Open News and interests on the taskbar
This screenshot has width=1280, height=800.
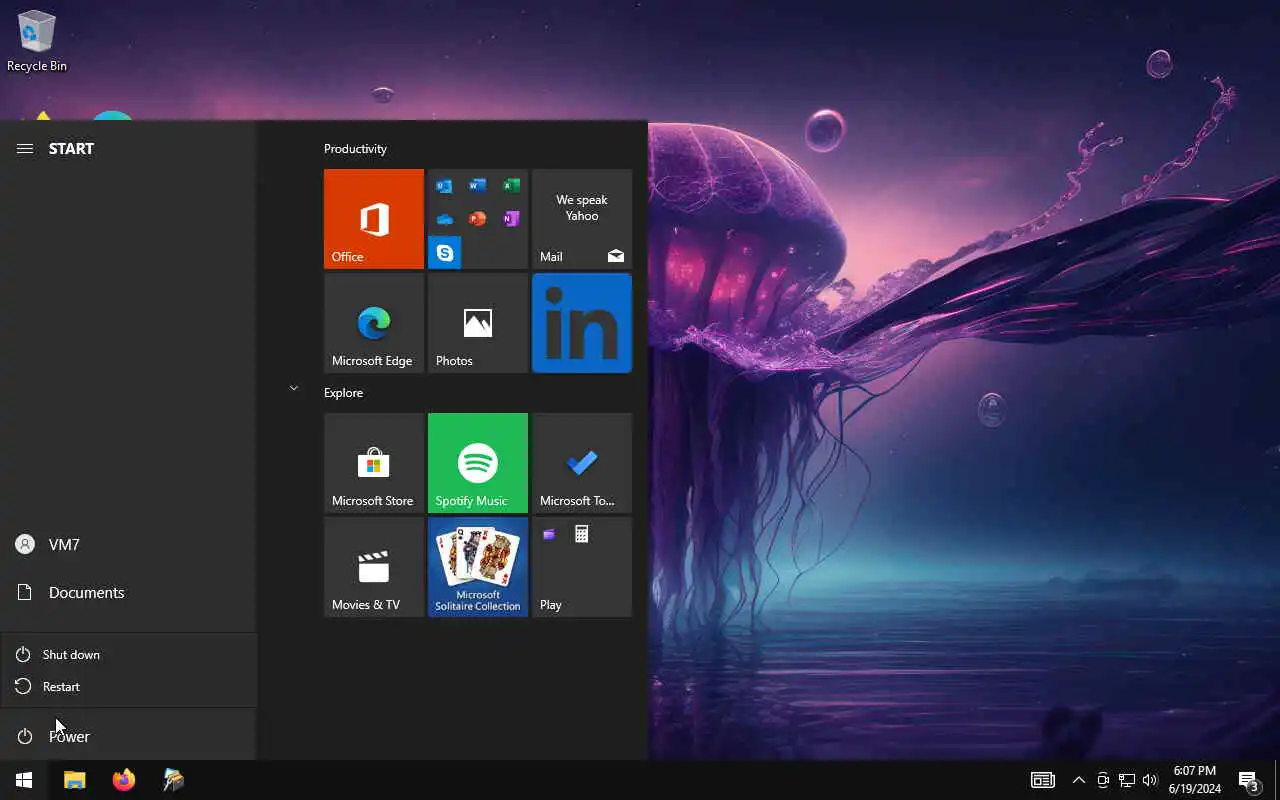pos(1043,780)
